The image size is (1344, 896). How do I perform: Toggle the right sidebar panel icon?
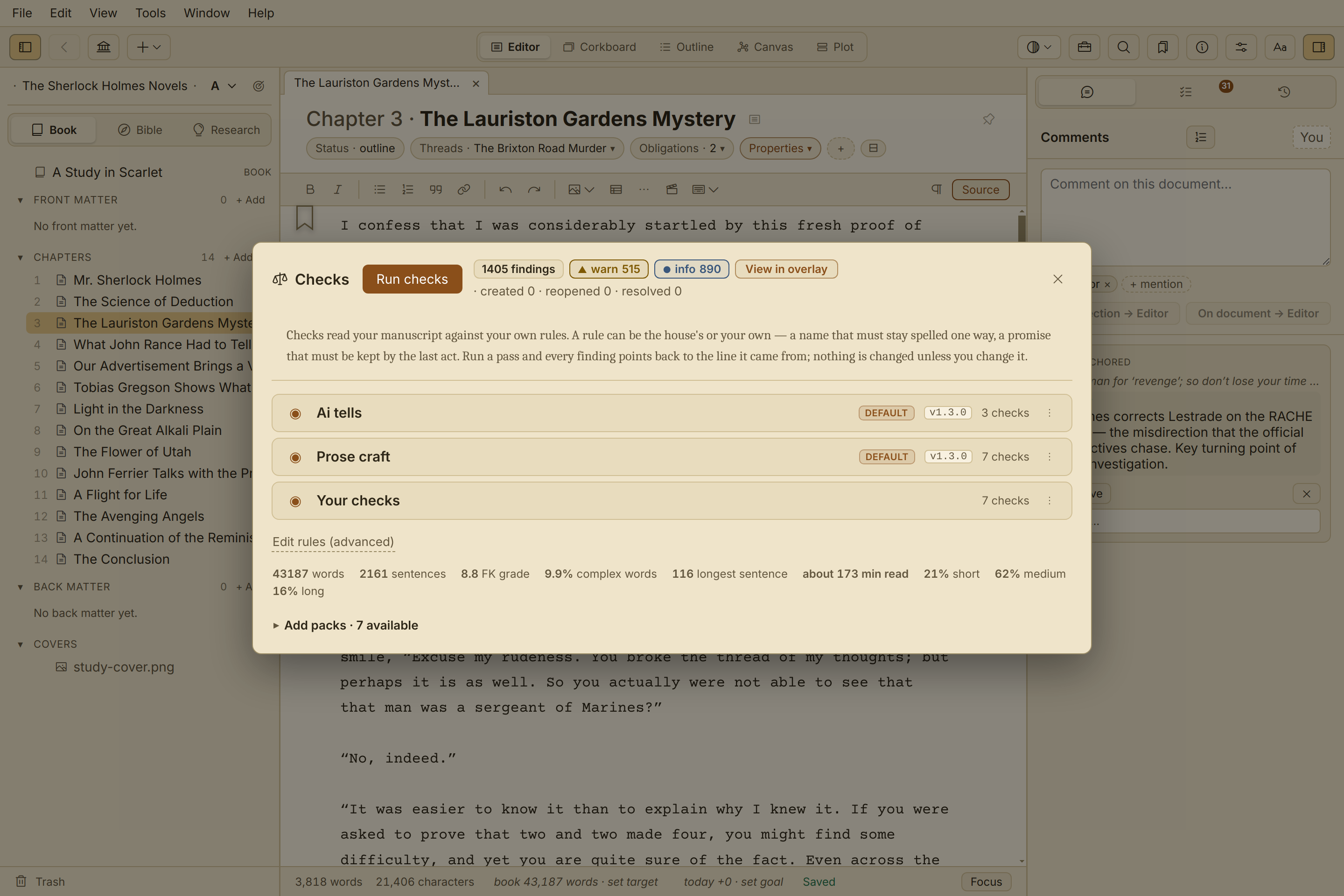pos(1319,47)
